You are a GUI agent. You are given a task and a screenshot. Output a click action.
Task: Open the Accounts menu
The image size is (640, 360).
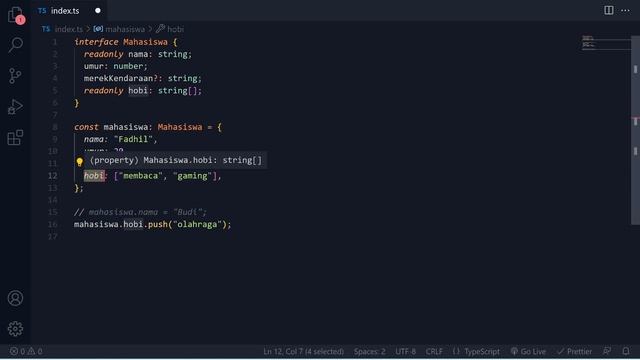[x=15, y=298]
